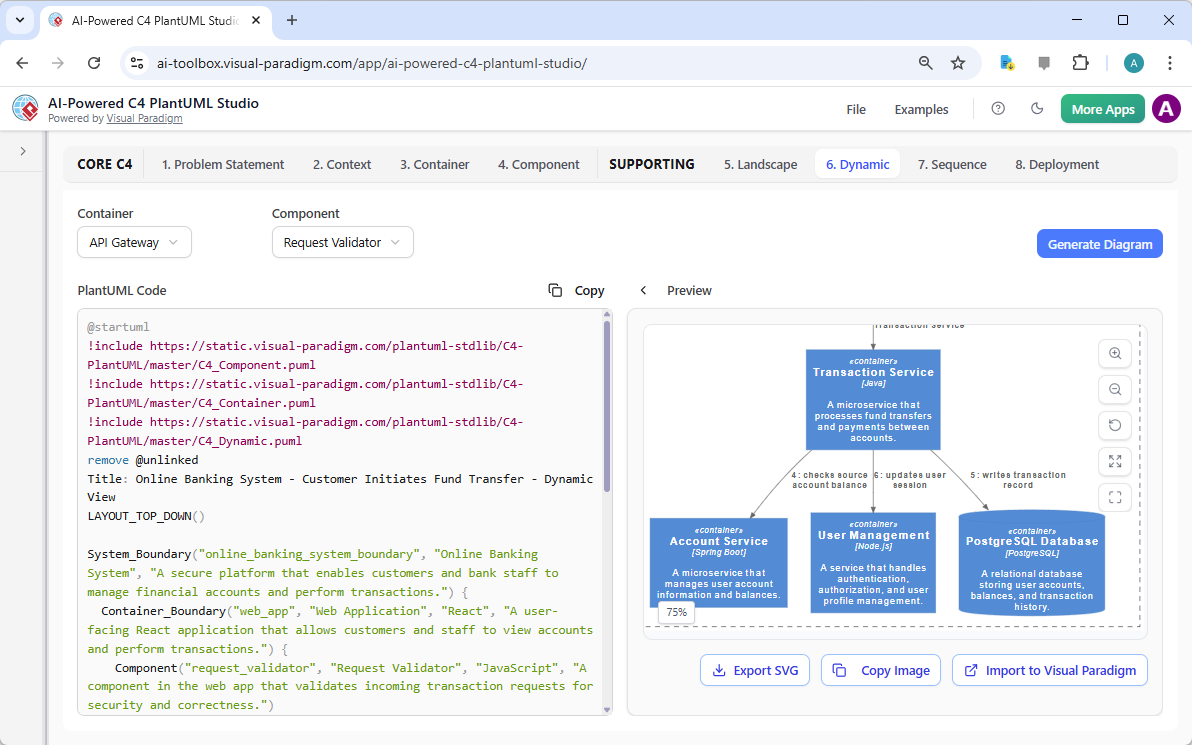Switch to the 3. Container tab
This screenshot has height=745, width=1192.
point(434,164)
